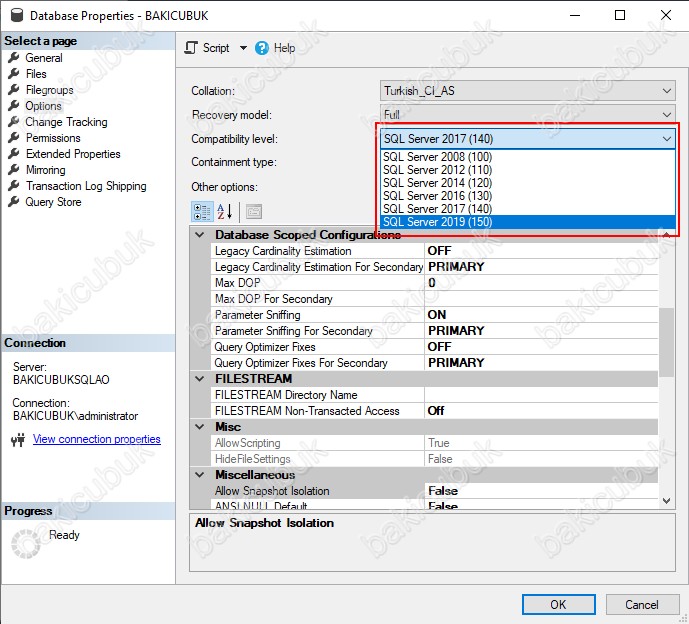Open the Permissions page
Image resolution: width=689 pixels, height=624 pixels.
point(53,138)
